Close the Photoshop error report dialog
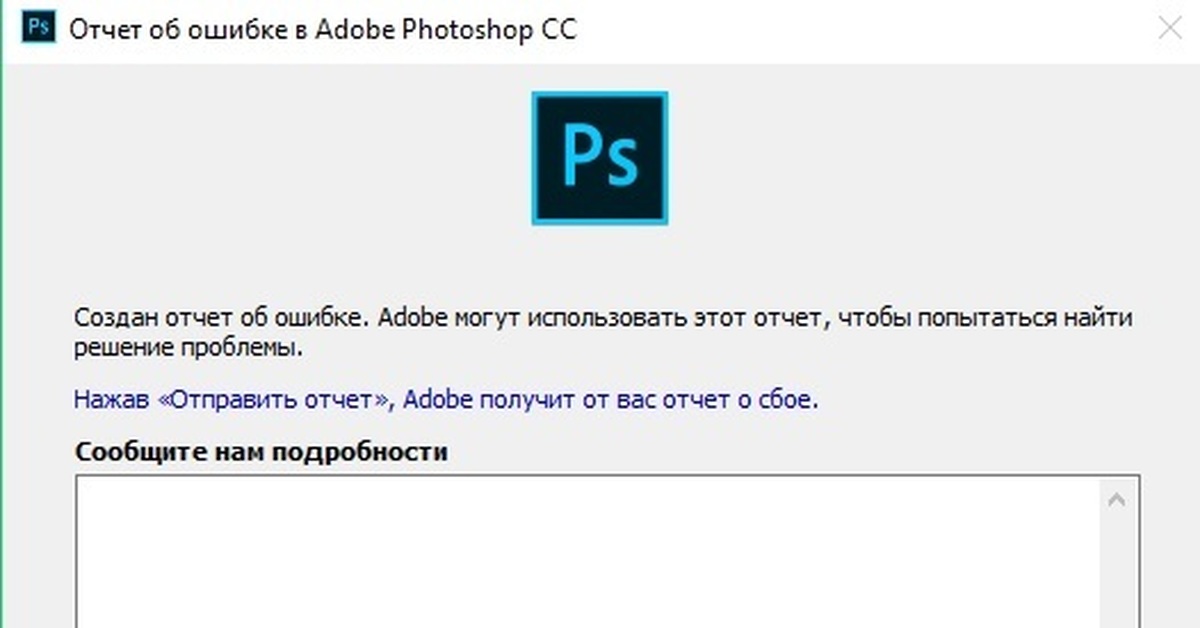Image resolution: width=1200 pixels, height=628 pixels. [1169, 28]
